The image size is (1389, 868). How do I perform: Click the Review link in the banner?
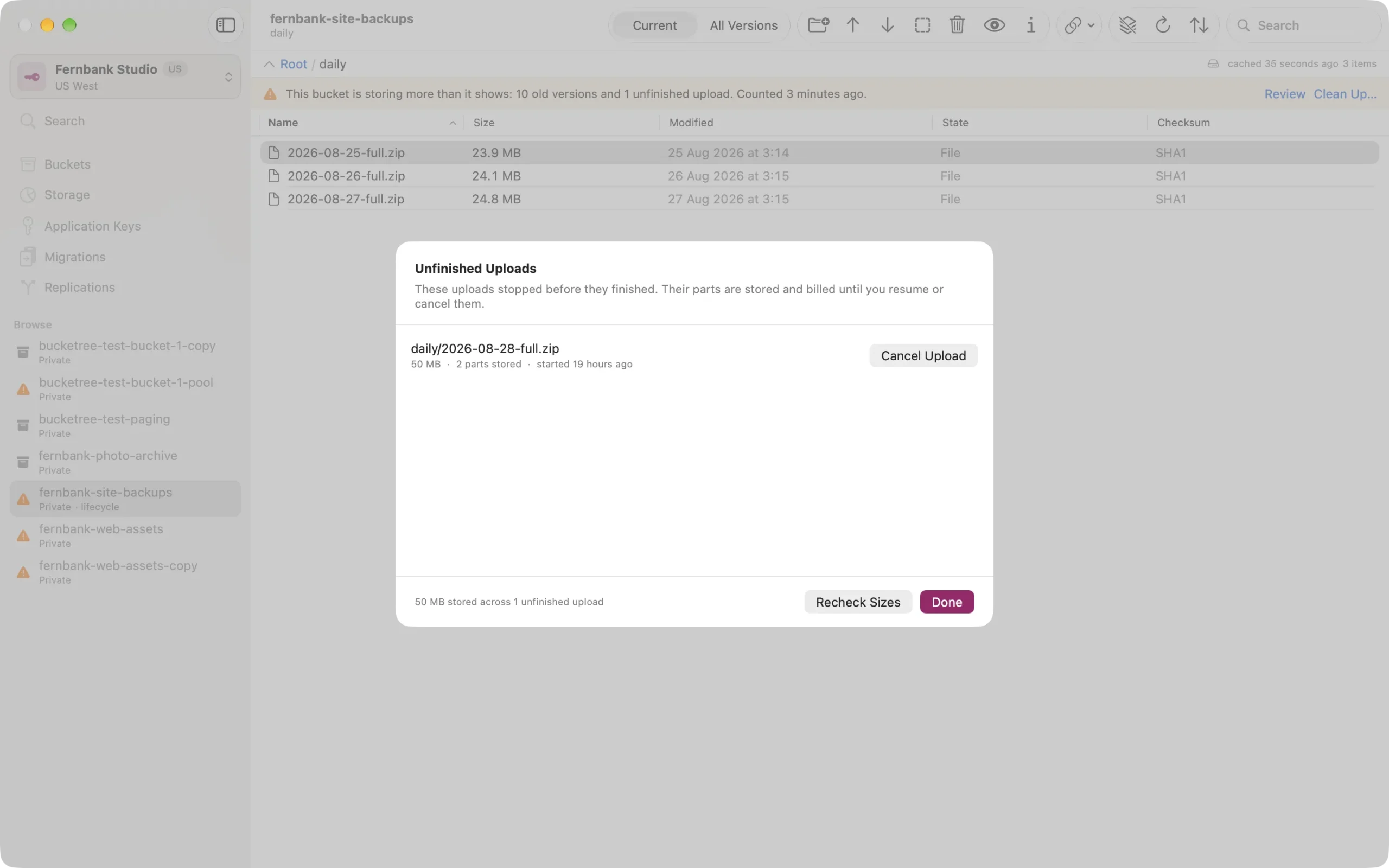pyautogui.click(x=1284, y=93)
